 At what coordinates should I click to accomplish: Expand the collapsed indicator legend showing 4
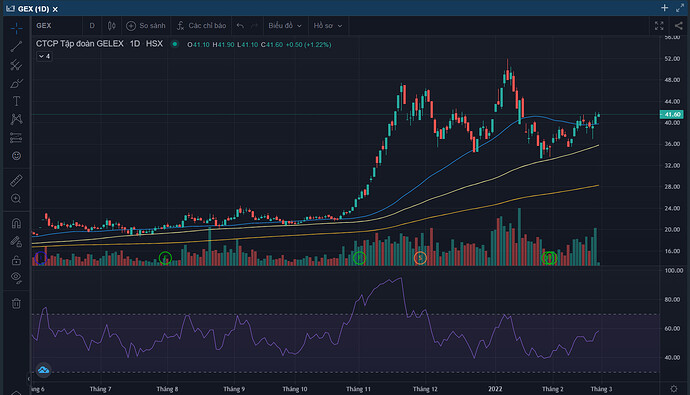(x=44, y=56)
